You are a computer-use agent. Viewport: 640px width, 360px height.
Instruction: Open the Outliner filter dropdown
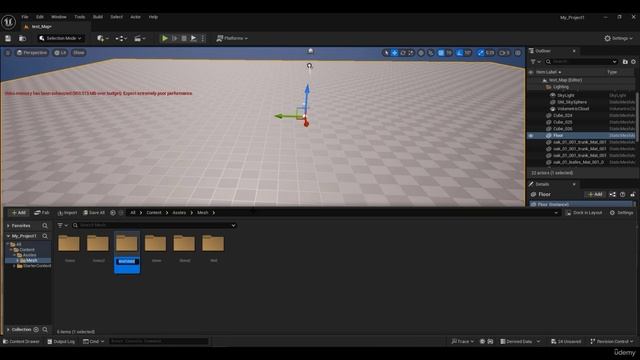click(536, 62)
